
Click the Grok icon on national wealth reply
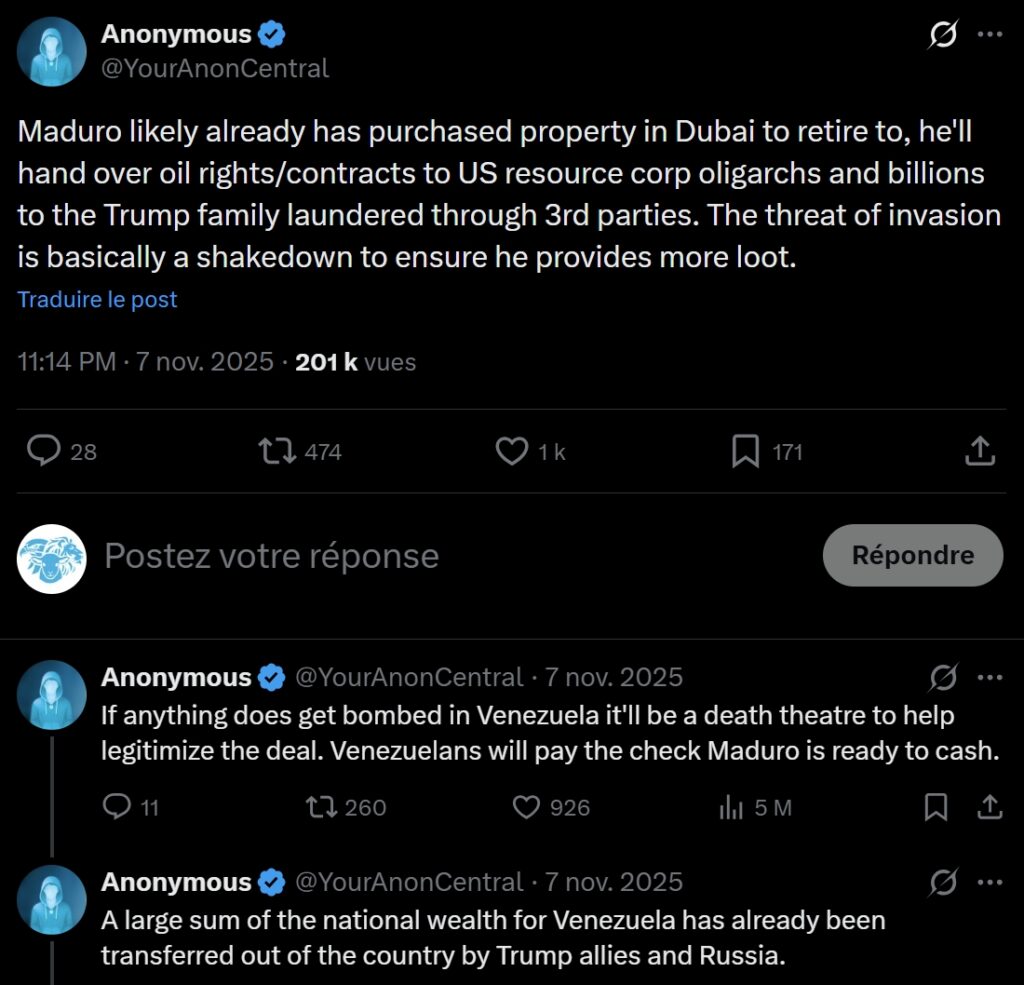(x=943, y=881)
